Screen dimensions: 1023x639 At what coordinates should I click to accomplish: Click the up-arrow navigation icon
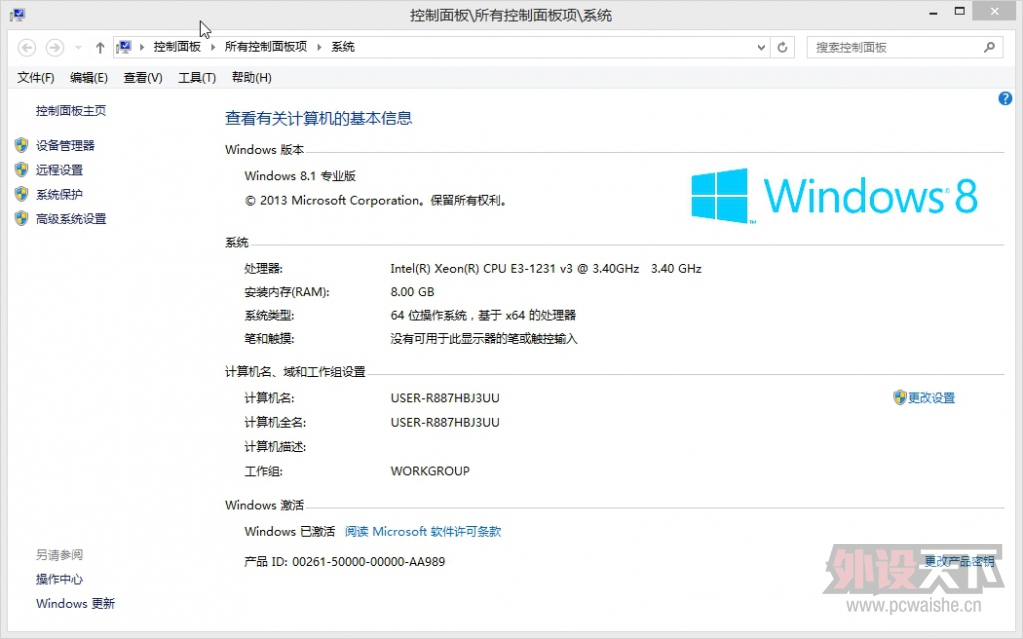coord(100,46)
